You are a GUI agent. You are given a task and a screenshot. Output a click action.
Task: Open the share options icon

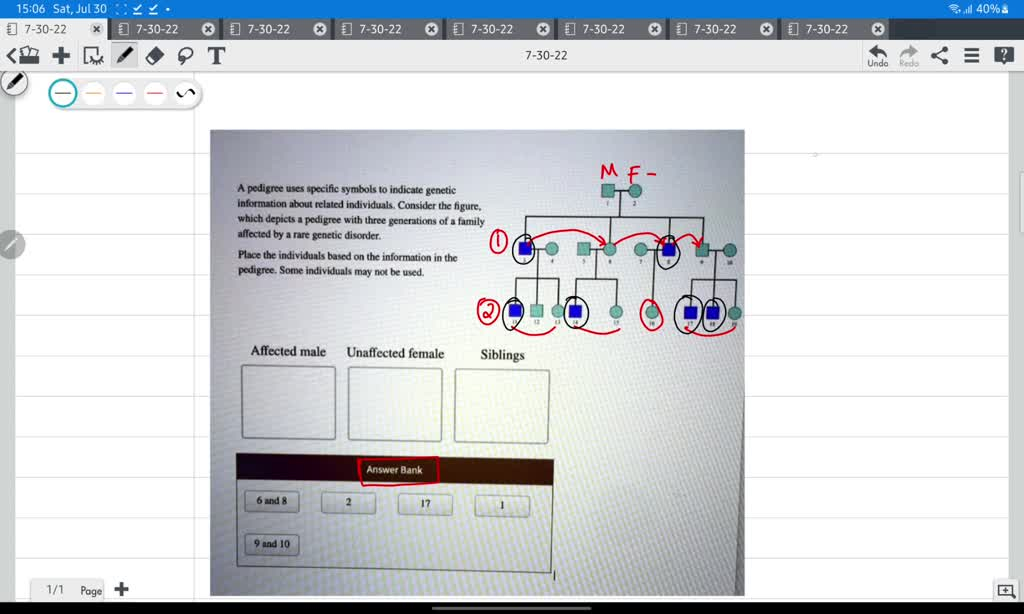(940, 56)
